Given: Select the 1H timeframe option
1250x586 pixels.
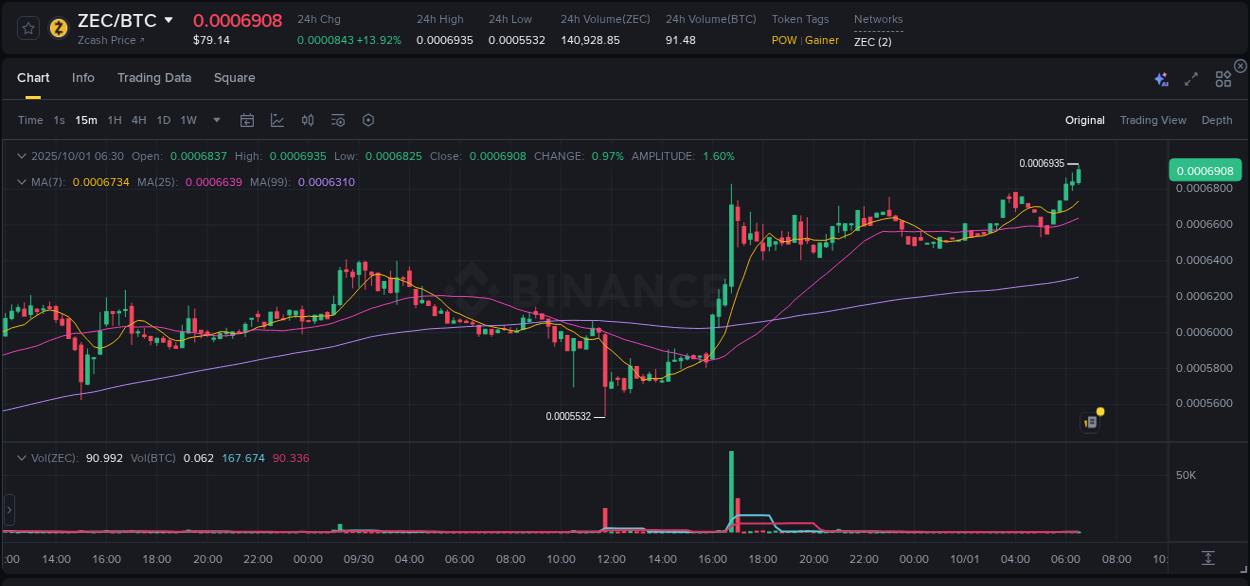Looking at the screenshot, I should (x=115, y=120).
